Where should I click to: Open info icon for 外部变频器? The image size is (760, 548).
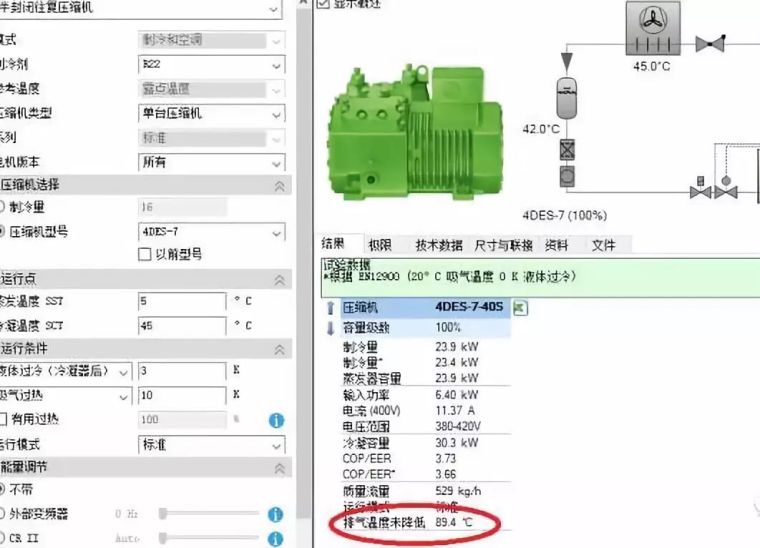tap(277, 514)
